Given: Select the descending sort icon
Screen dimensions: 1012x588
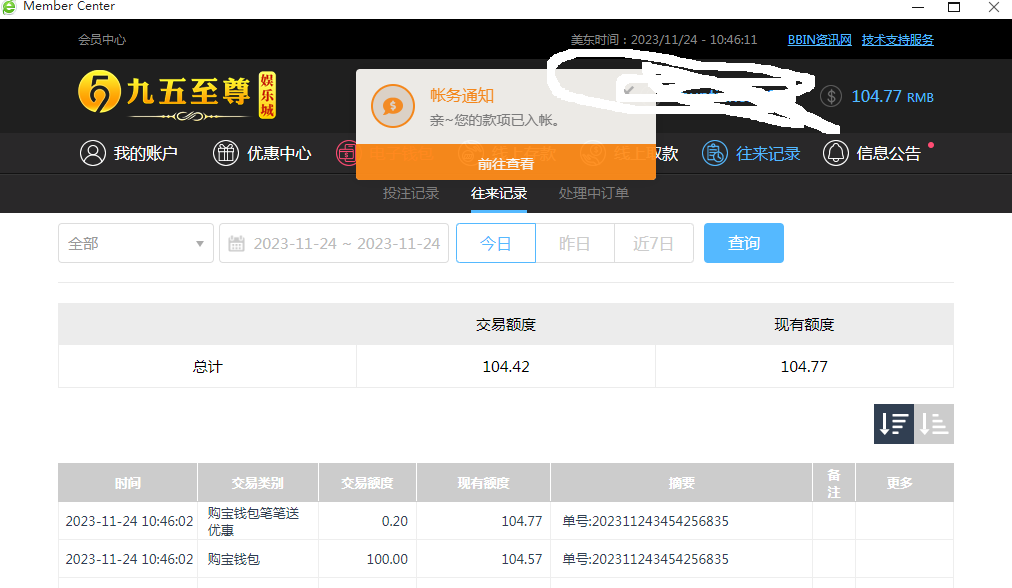Looking at the screenshot, I should pyautogui.click(x=894, y=424).
